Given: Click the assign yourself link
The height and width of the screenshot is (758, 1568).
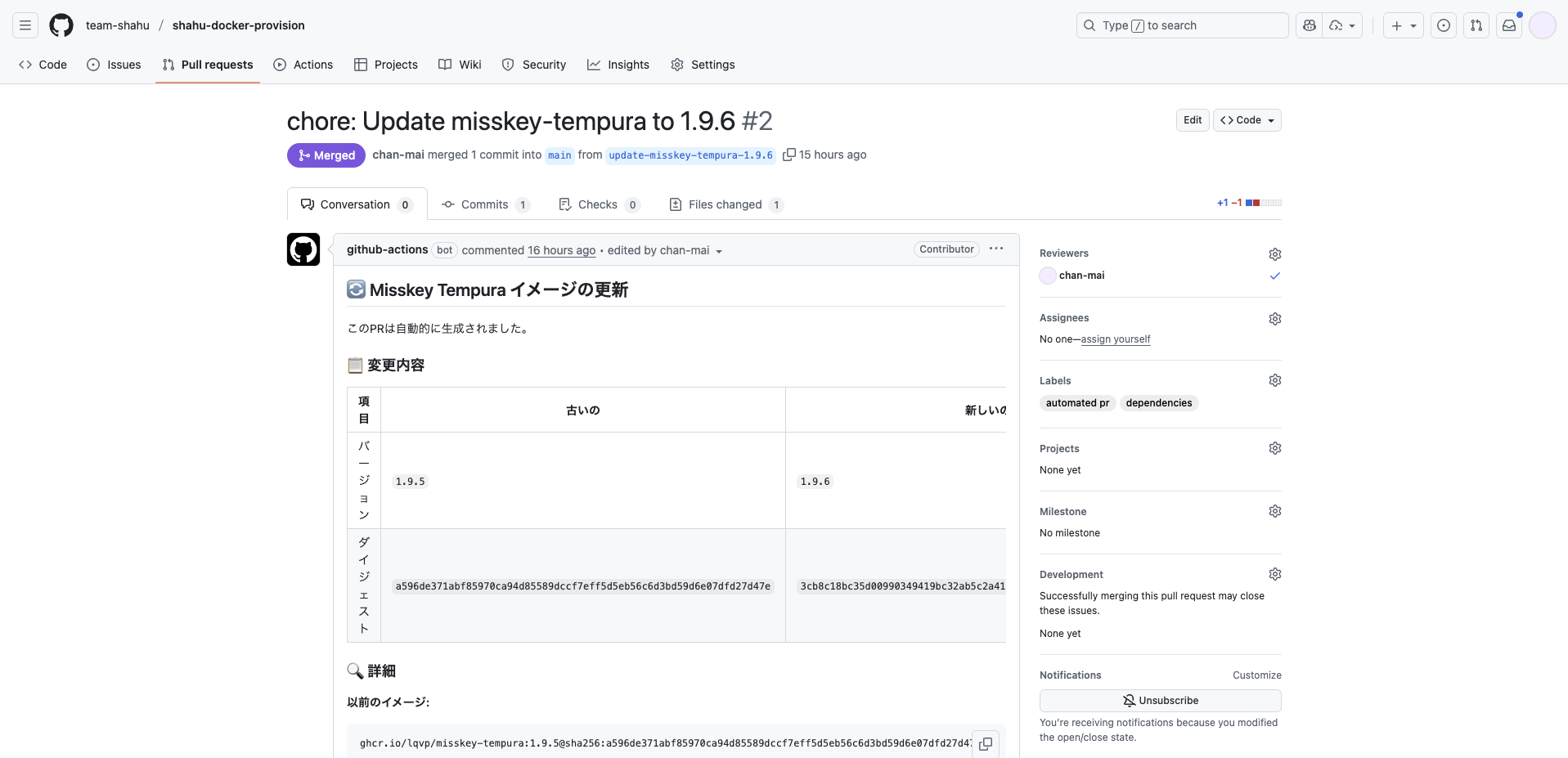Looking at the screenshot, I should [x=1116, y=339].
